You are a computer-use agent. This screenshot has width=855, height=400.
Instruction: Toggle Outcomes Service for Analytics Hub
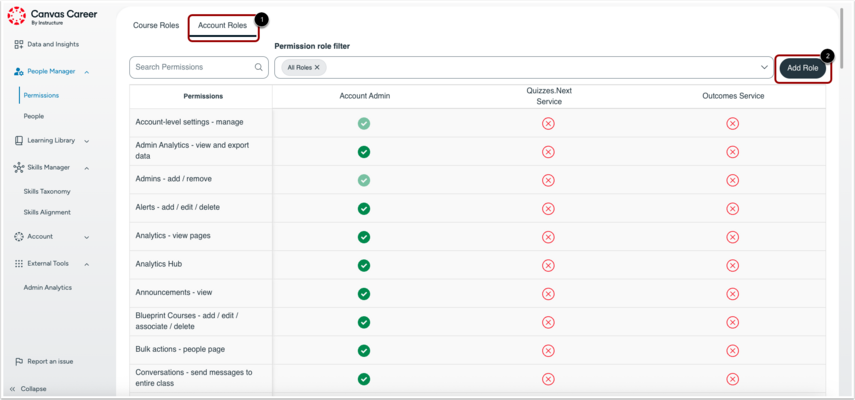[733, 265]
